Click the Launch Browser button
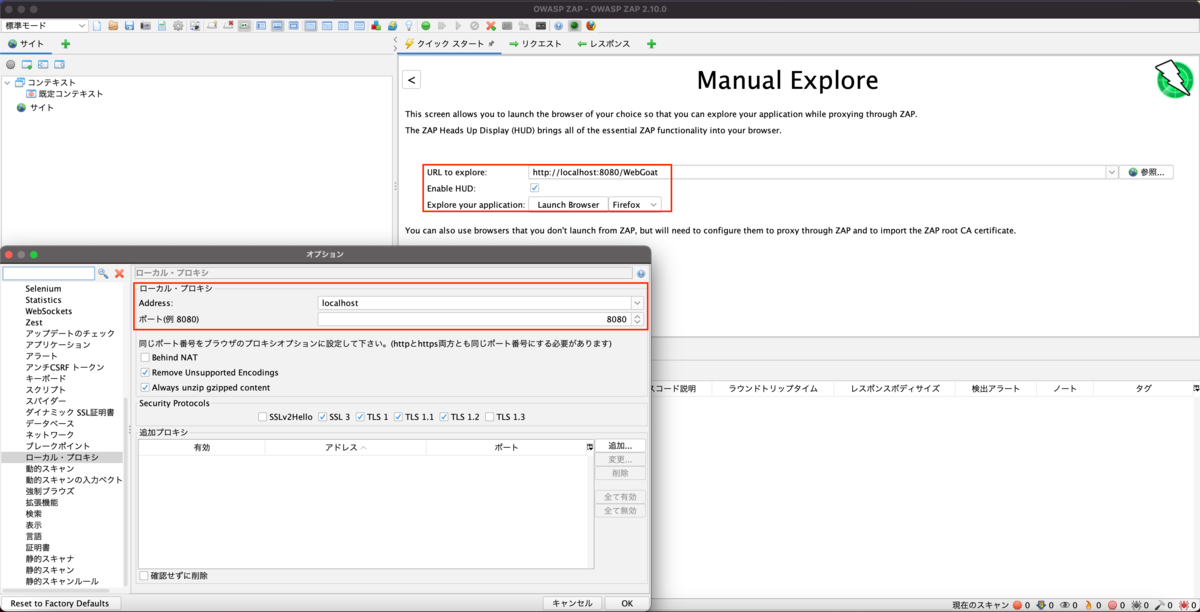 point(568,204)
